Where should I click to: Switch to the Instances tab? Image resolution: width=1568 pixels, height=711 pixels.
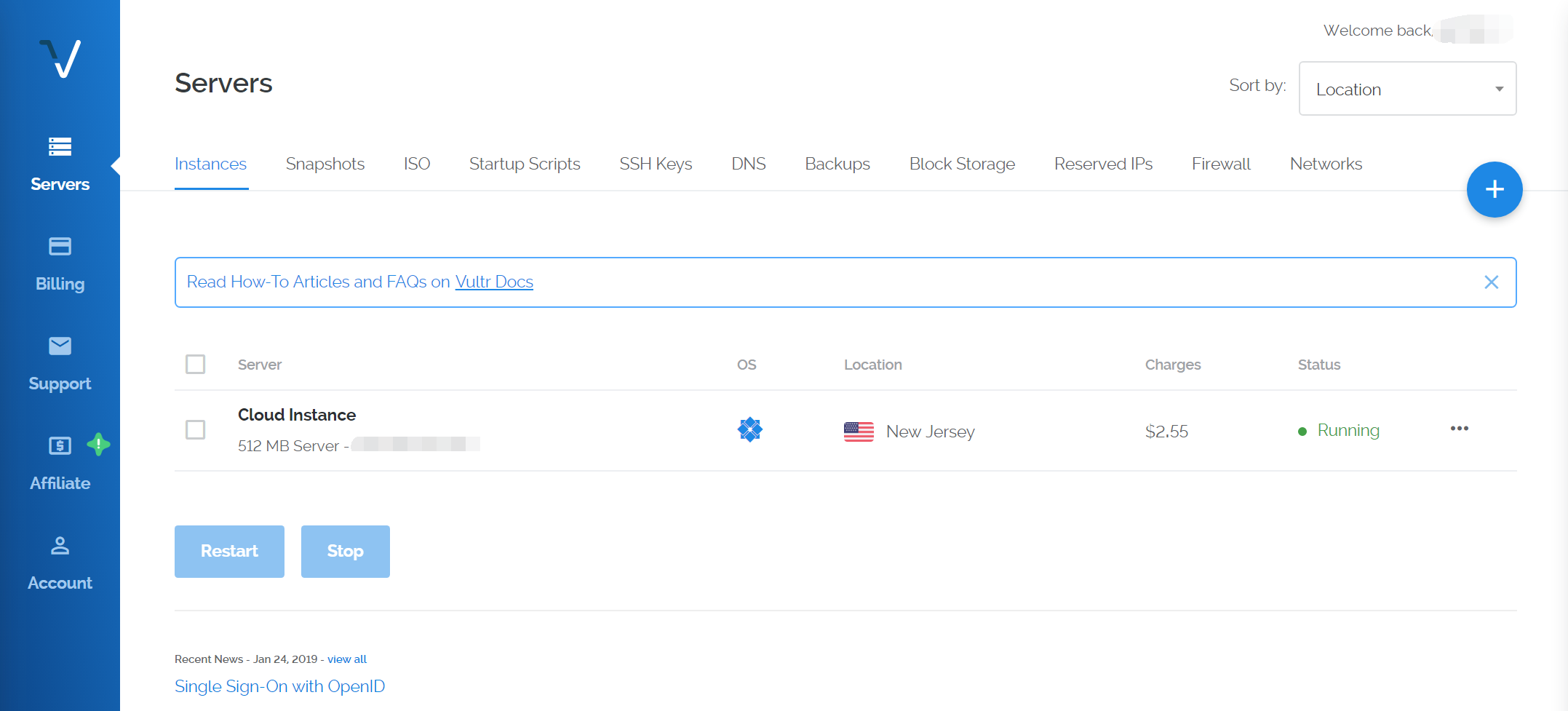(210, 164)
